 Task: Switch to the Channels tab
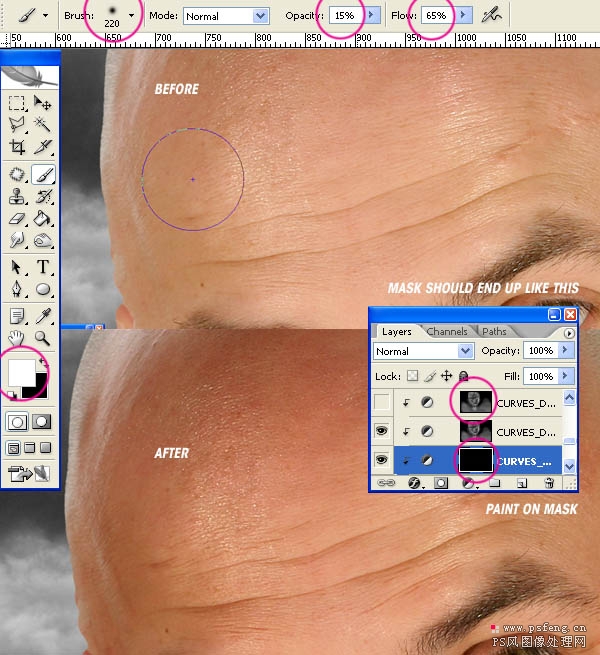click(x=447, y=331)
